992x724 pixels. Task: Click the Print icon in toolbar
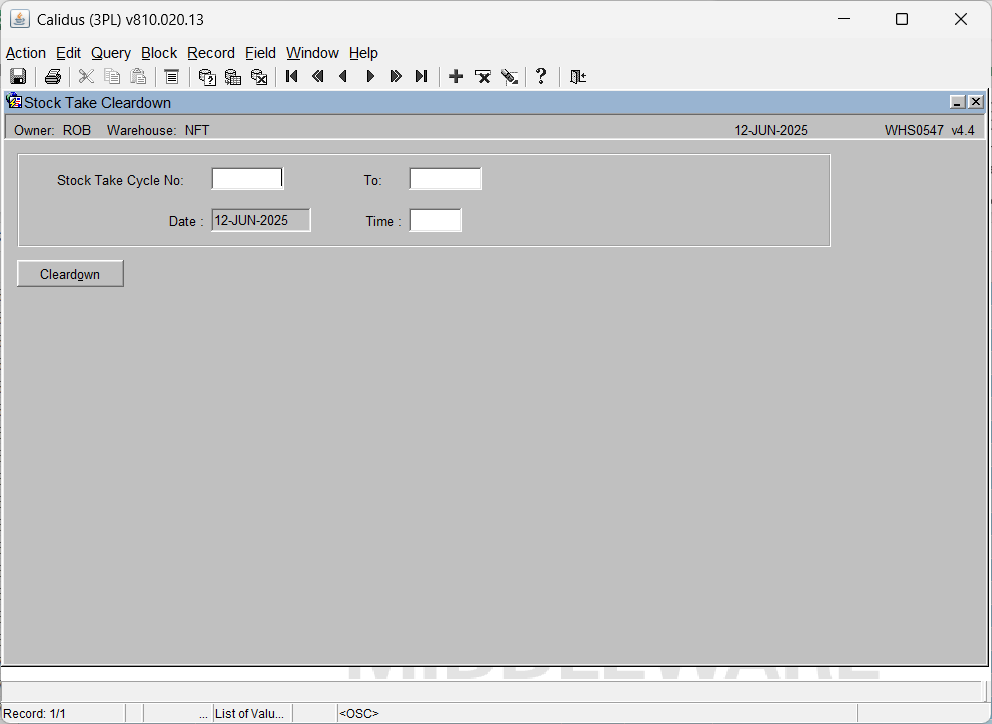point(53,77)
